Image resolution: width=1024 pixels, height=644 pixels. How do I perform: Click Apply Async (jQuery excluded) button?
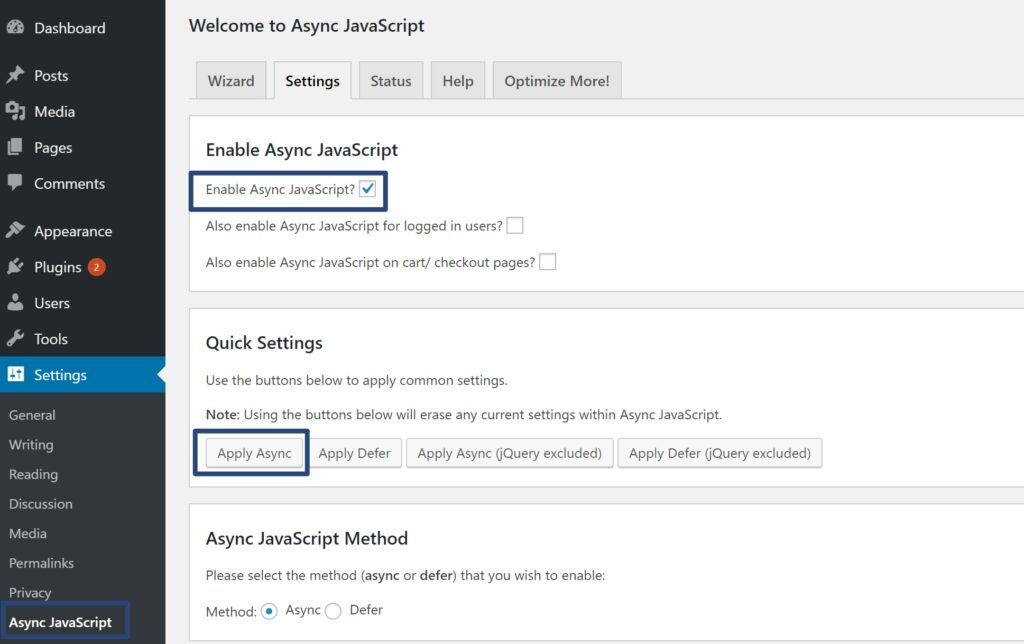[x=509, y=453]
